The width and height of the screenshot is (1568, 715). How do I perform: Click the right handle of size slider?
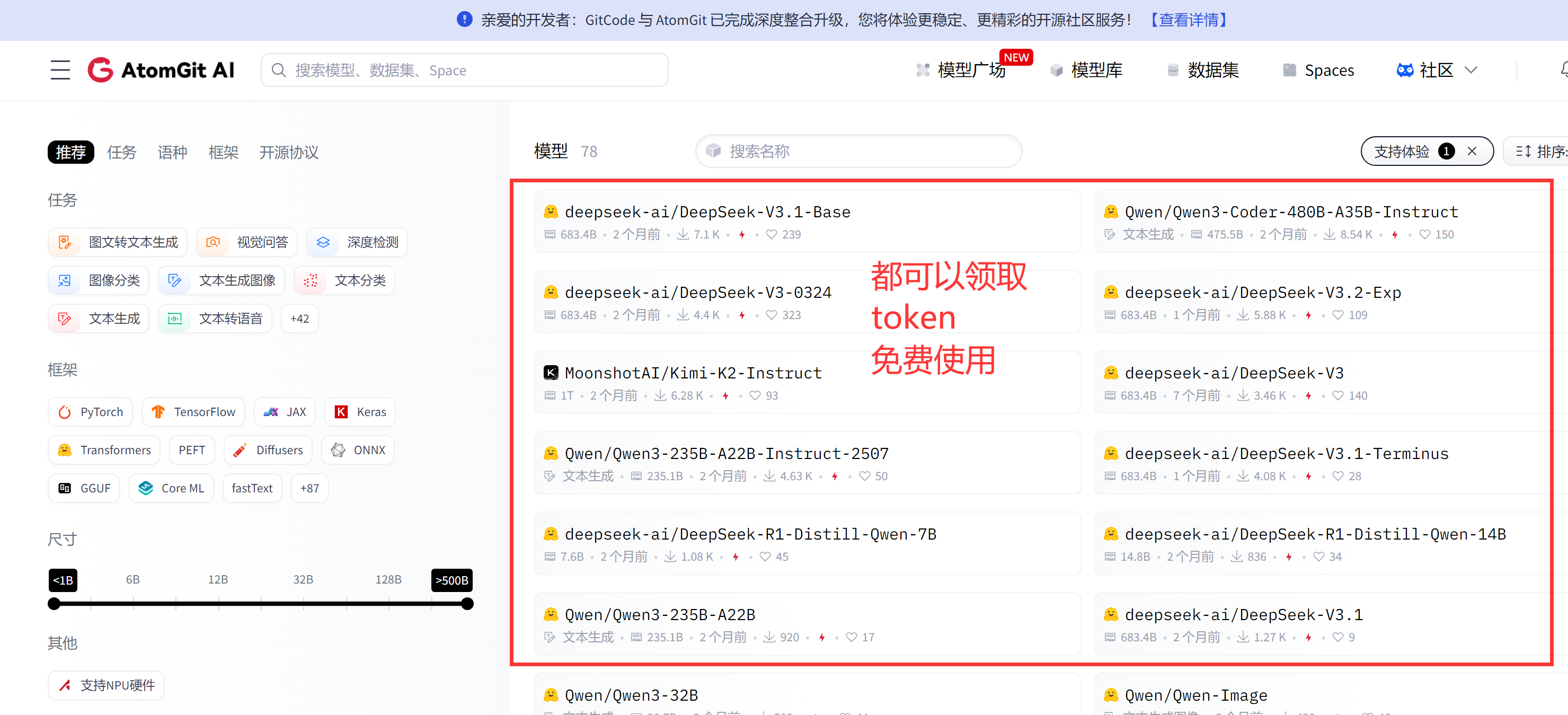[467, 604]
